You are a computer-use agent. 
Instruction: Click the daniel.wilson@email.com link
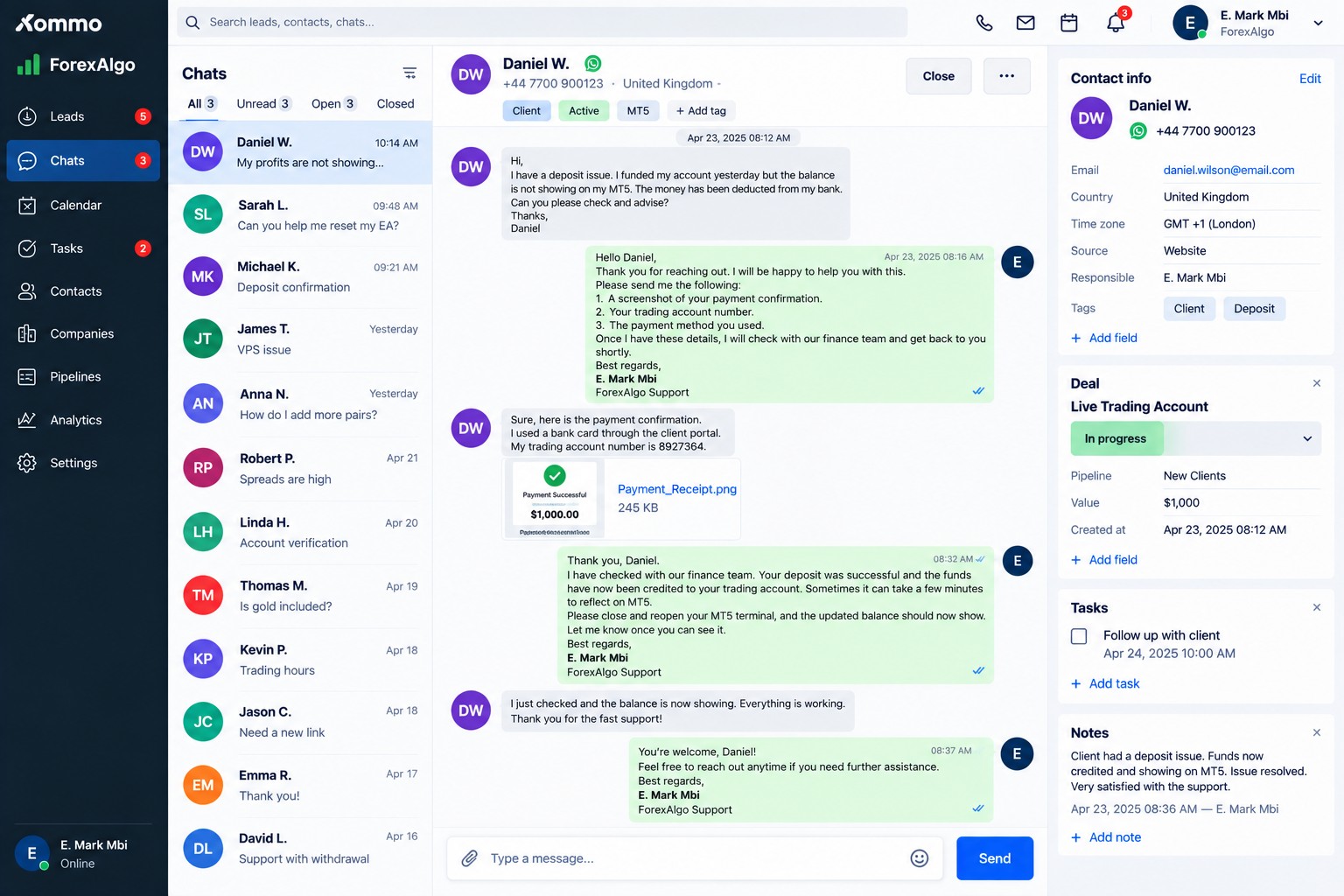click(1228, 170)
